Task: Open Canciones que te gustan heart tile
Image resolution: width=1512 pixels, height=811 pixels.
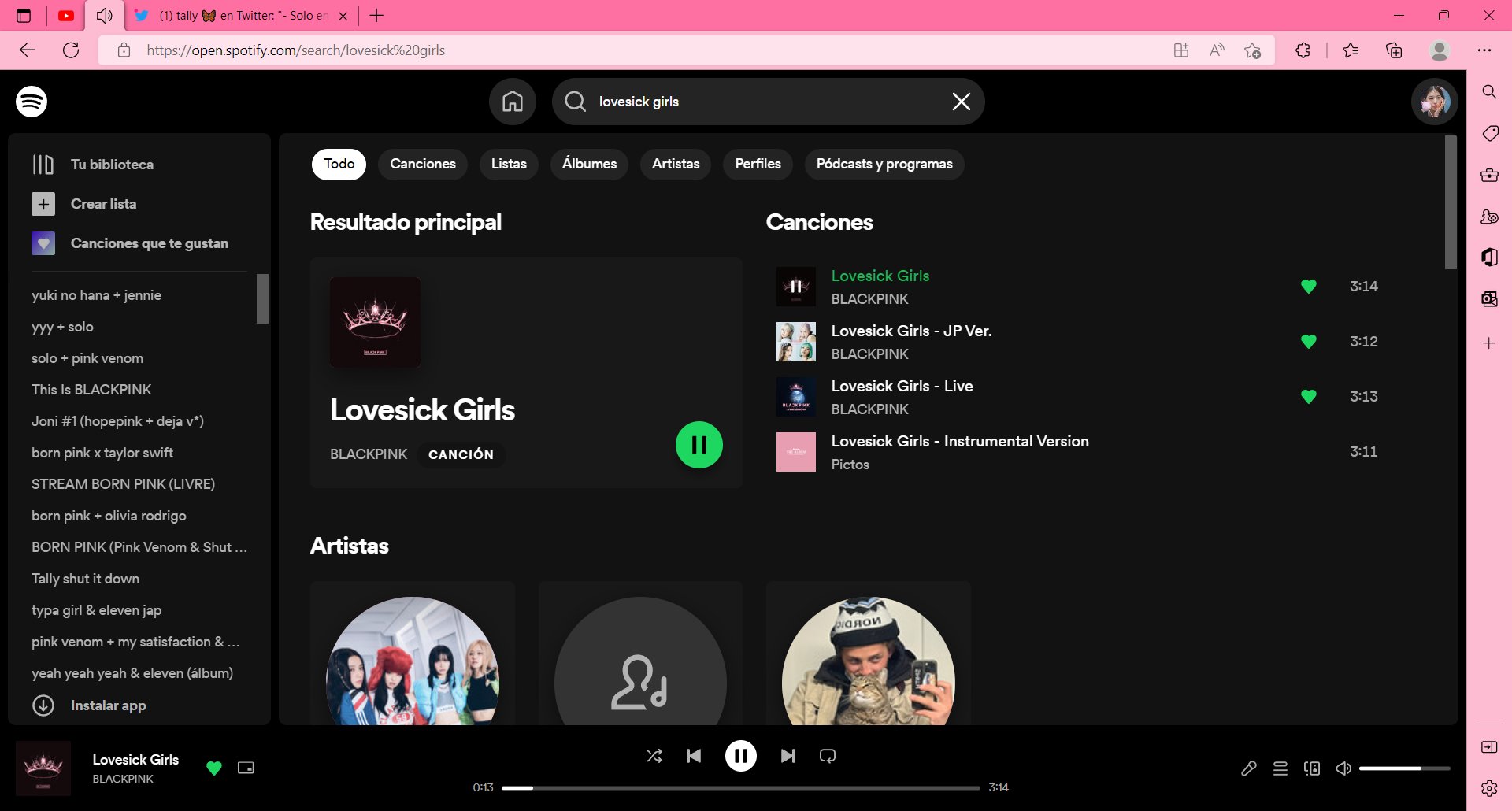Action: [x=43, y=243]
